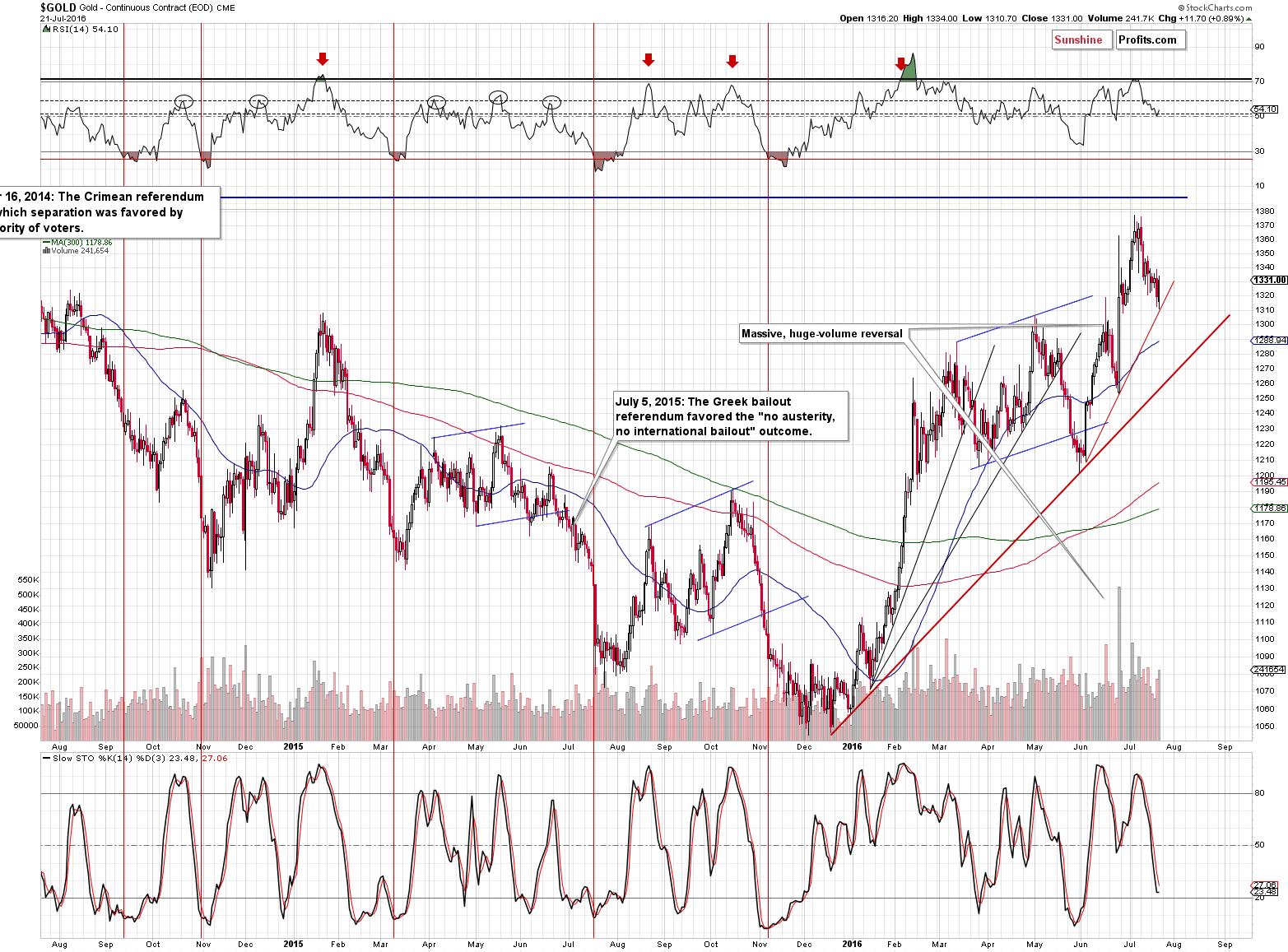Click the 1195.45 moving average price tag
Viewport: 1288px width, 952px height.
point(1270,482)
